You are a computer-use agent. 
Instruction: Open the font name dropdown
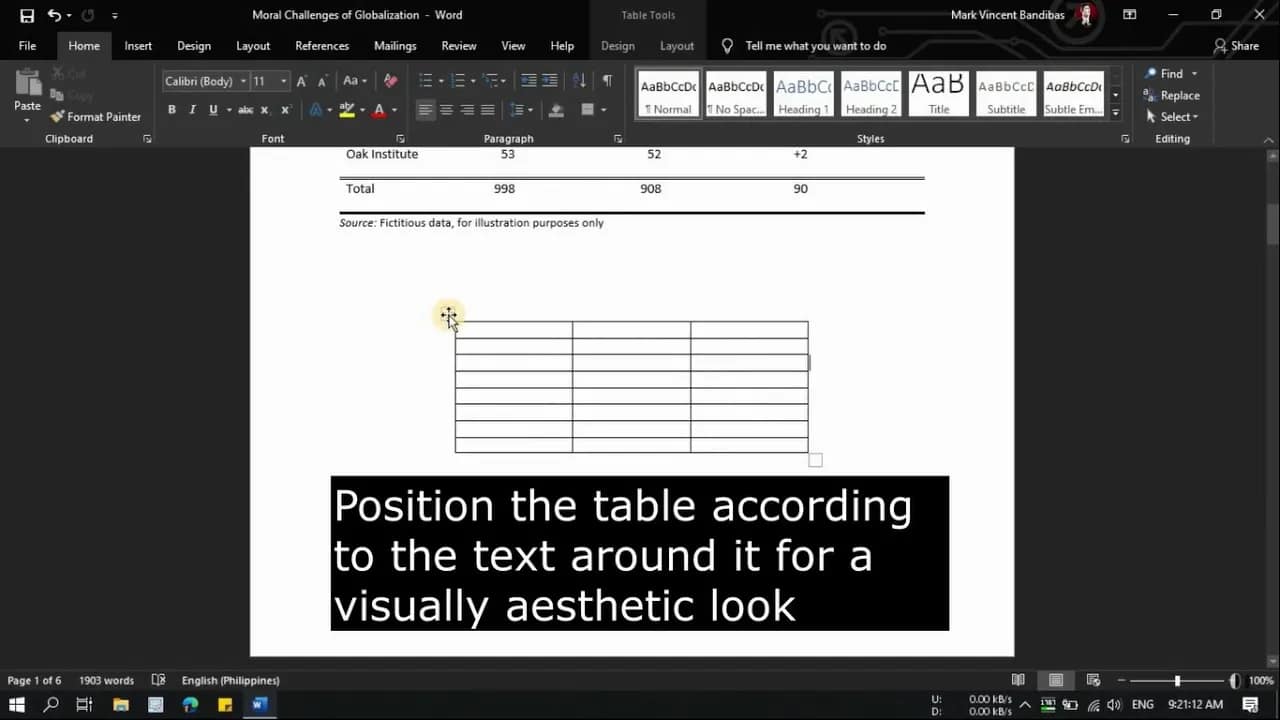(243, 81)
